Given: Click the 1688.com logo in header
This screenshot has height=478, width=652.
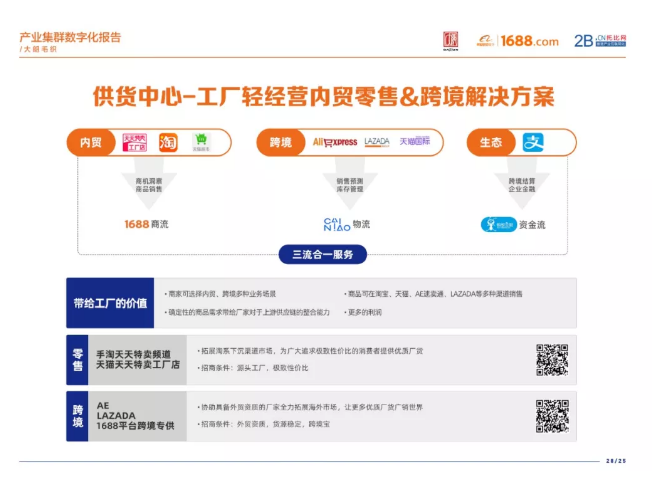Looking at the screenshot, I should pyautogui.click(x=517, y=41).
